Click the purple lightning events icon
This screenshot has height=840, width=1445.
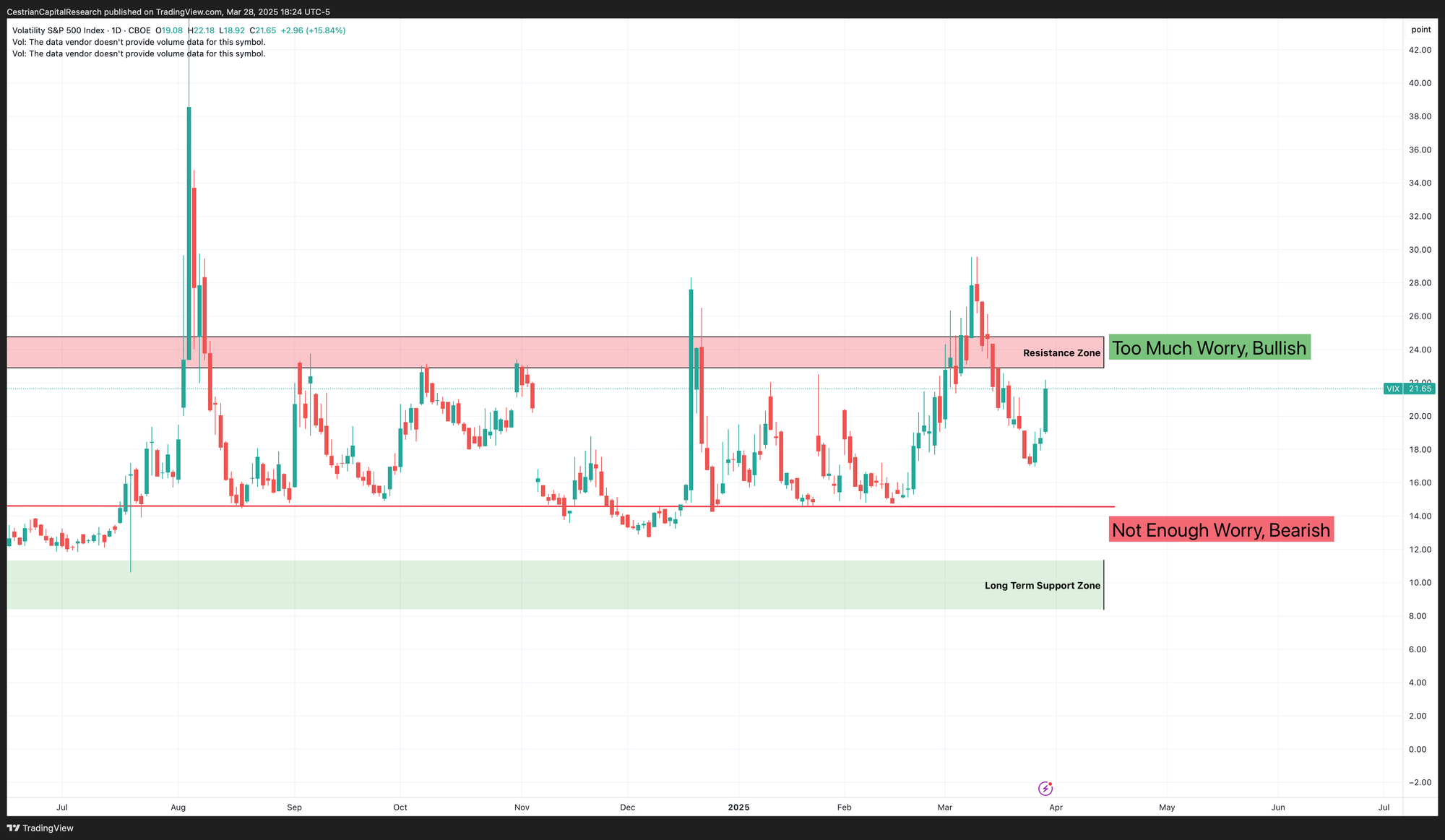1045,788
